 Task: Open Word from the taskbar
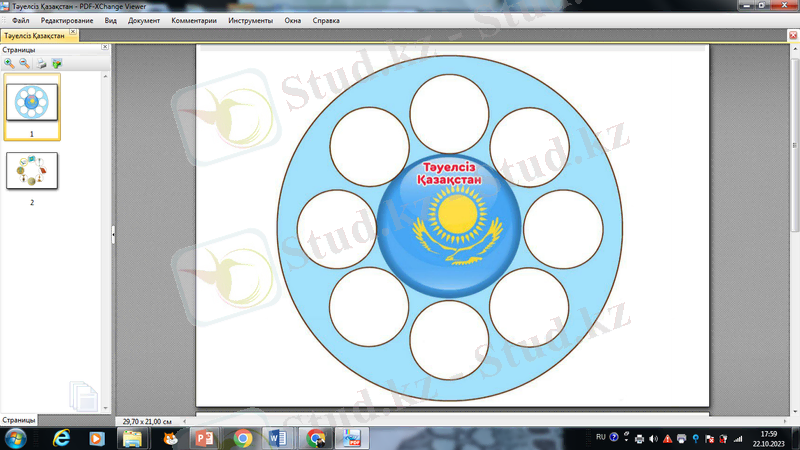click(x=277, y=438)
